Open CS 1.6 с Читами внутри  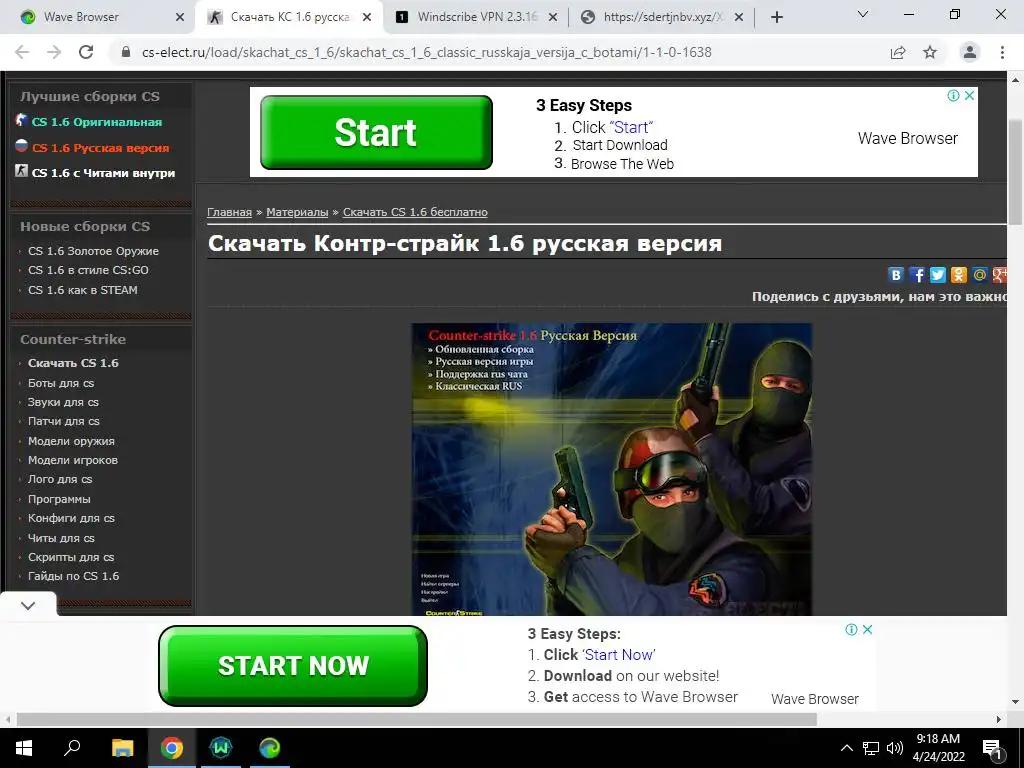click(103, 173)
